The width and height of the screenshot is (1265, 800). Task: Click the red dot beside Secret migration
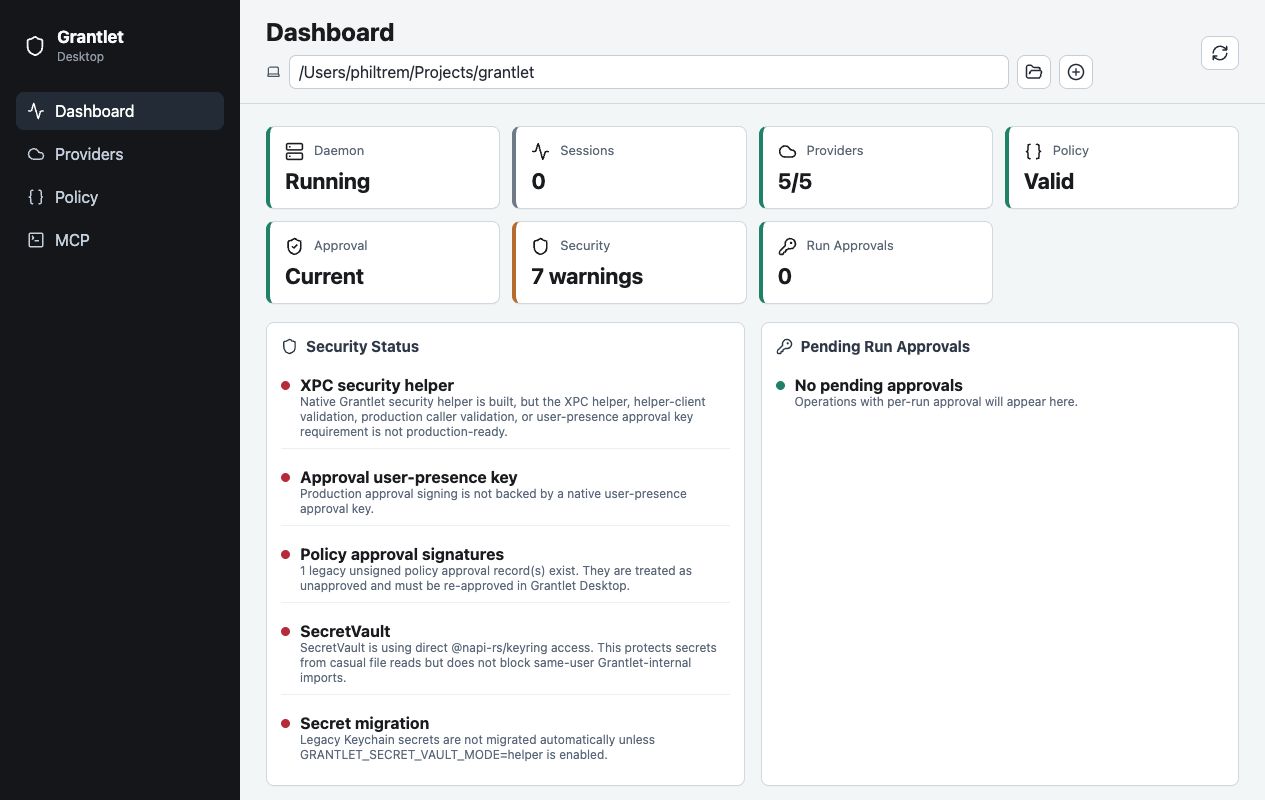[285, 724]
